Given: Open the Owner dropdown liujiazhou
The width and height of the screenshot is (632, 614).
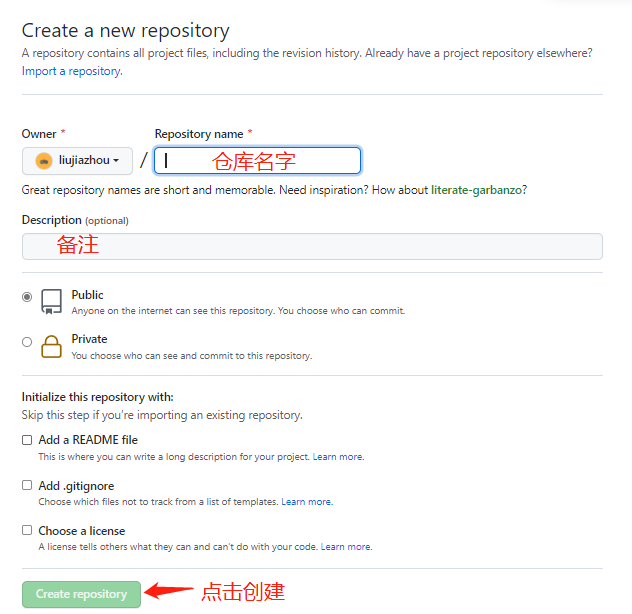Looking at the screenshot, I should click(78, 160).
